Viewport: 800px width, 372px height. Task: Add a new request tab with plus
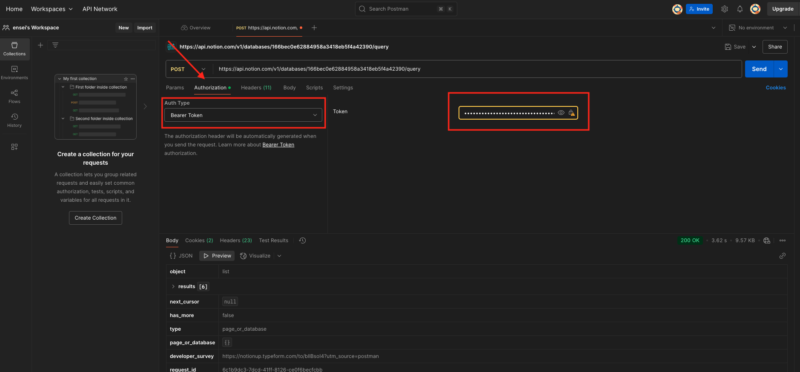pos(314,28)
